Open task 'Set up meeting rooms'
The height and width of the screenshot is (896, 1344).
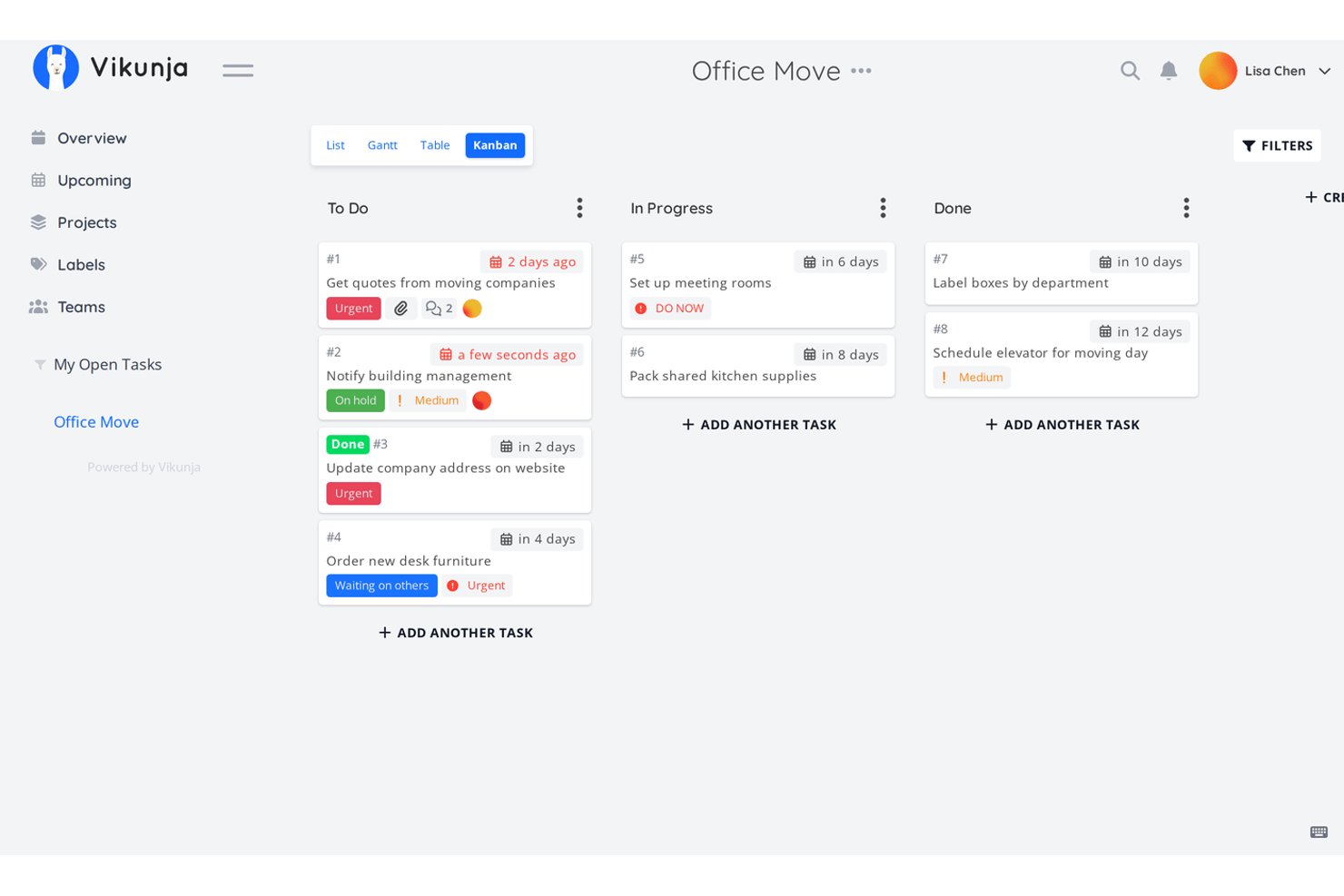pyautogui.click(x=700, y=283)
